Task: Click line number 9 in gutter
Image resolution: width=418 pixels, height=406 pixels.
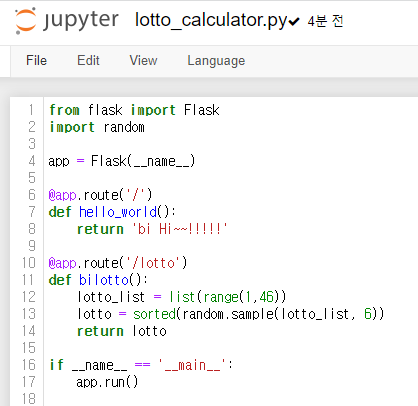Action: (x=32, y=246)
